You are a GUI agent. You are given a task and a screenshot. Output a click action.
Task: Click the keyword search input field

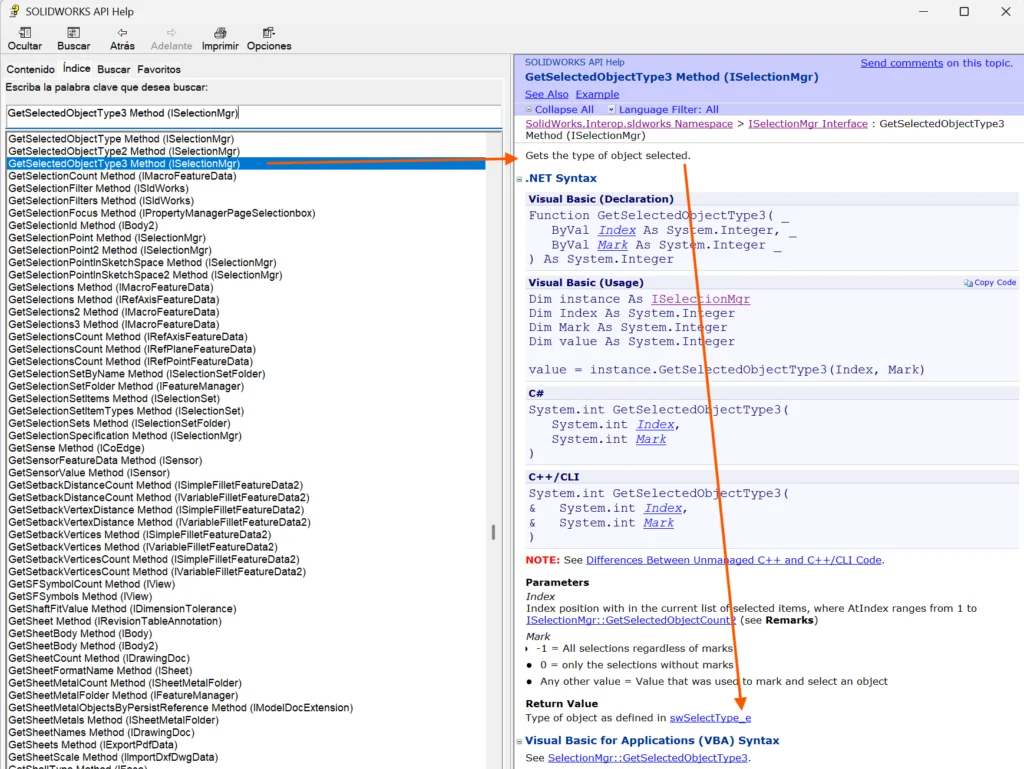pyautogui.click(x=253, y=114)
